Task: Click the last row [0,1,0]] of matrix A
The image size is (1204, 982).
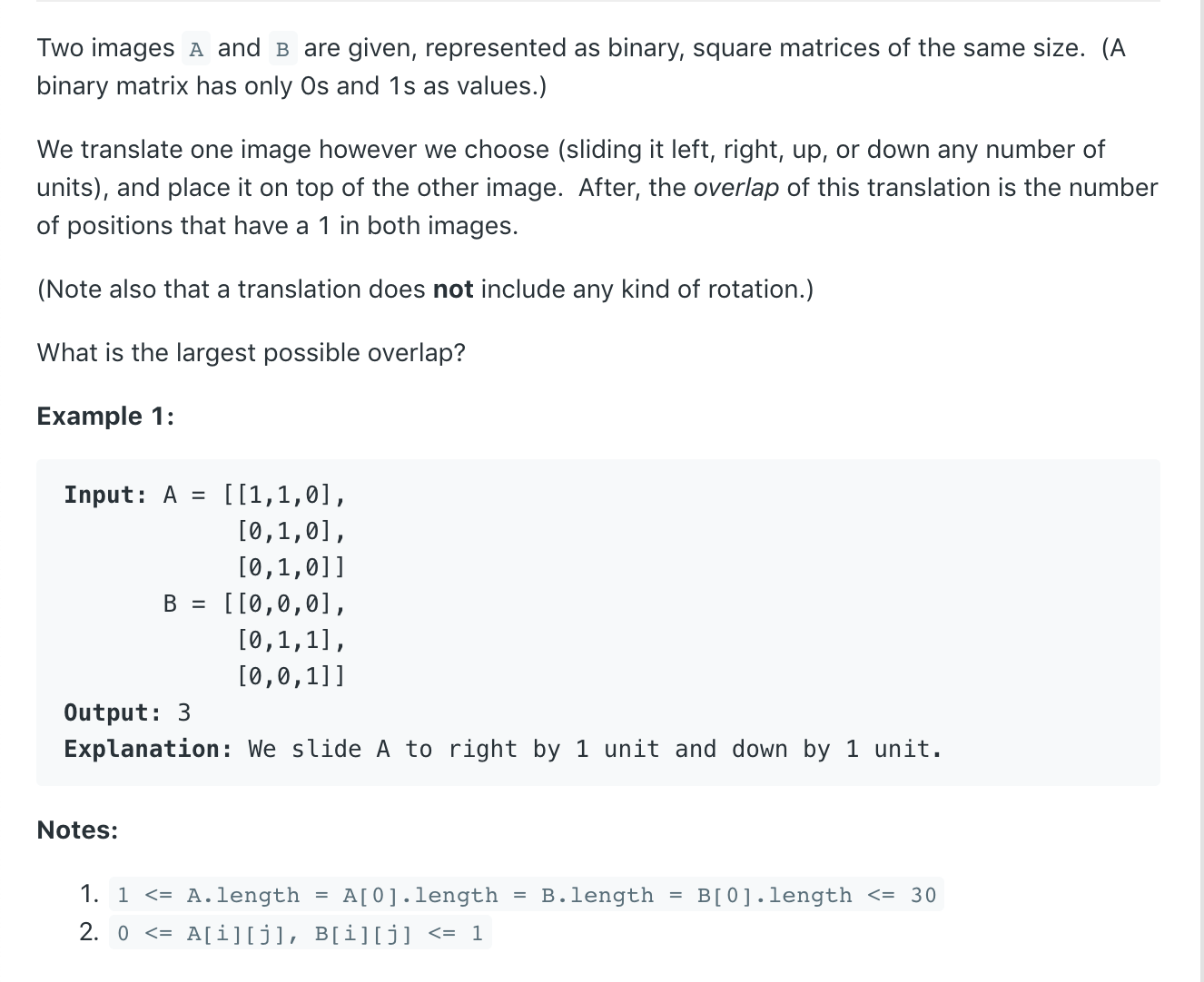Action: 291,568
